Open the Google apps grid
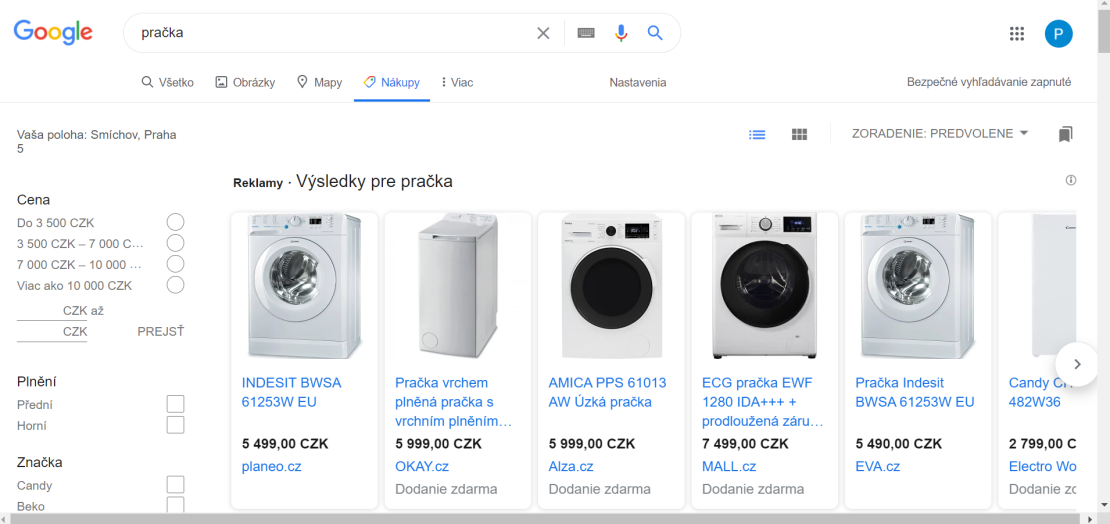 pyautogui.click(x=1017, y=33)
